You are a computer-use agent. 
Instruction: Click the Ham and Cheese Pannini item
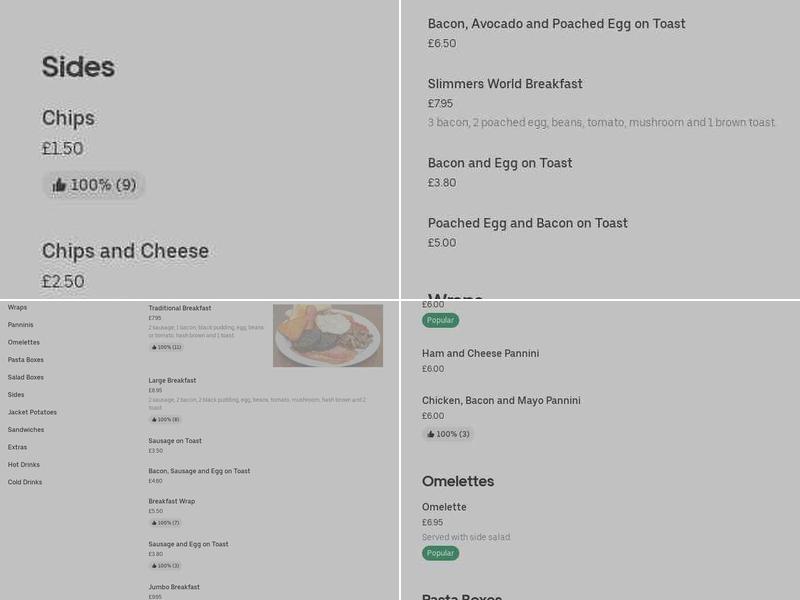point(480,353)
